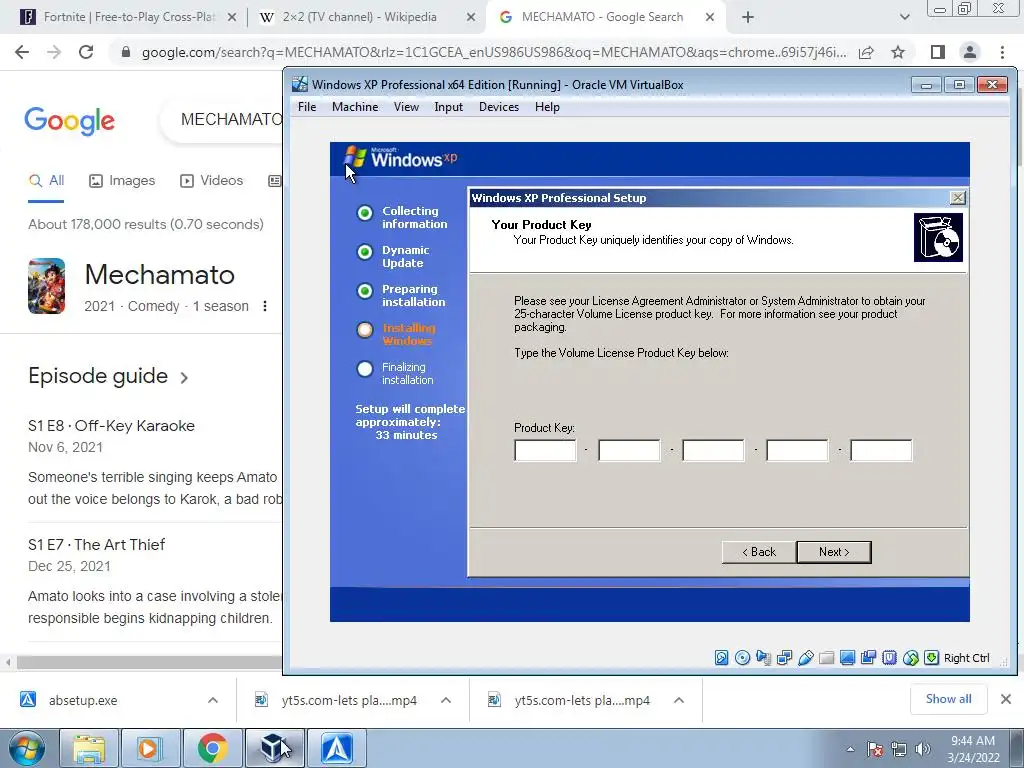This screenshot has width=1024, height=768.
Task: Click the Google page horizontal scrollbar
Action: 149,662
